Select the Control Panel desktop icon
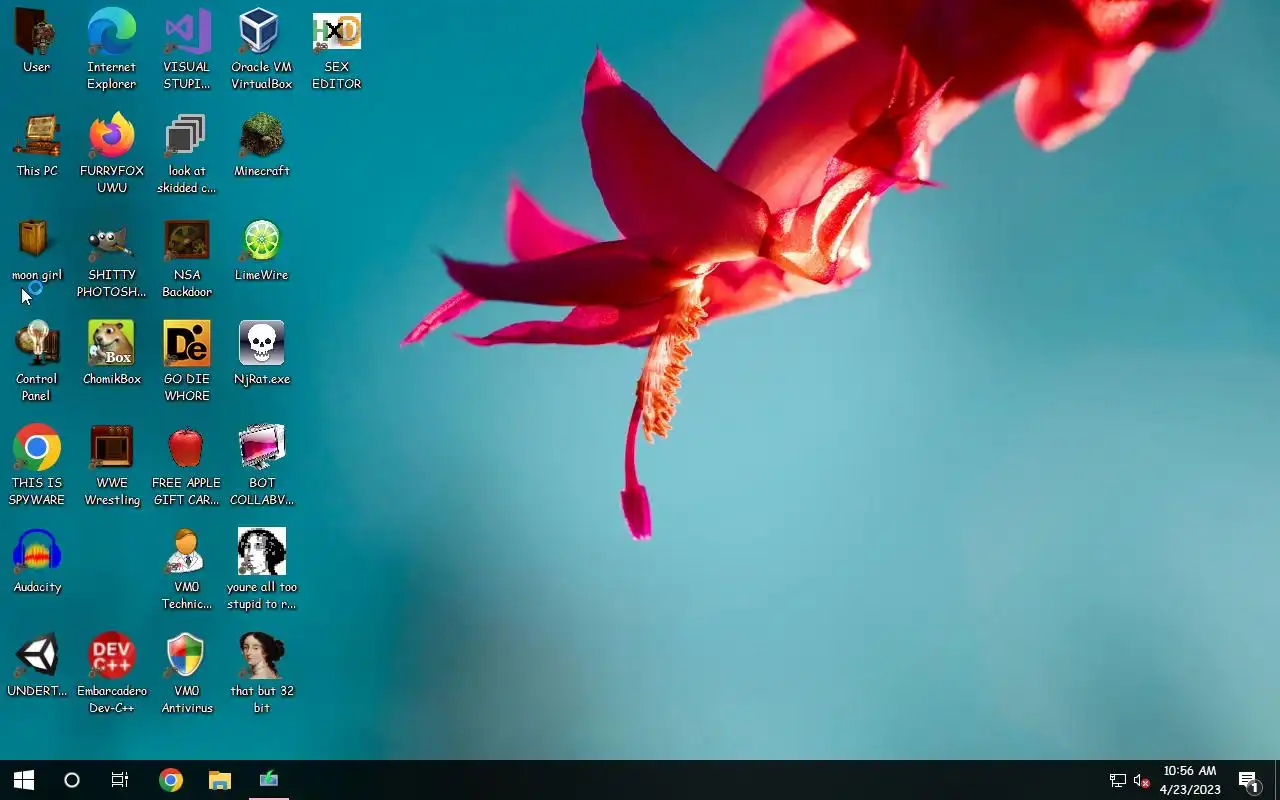 37,362
